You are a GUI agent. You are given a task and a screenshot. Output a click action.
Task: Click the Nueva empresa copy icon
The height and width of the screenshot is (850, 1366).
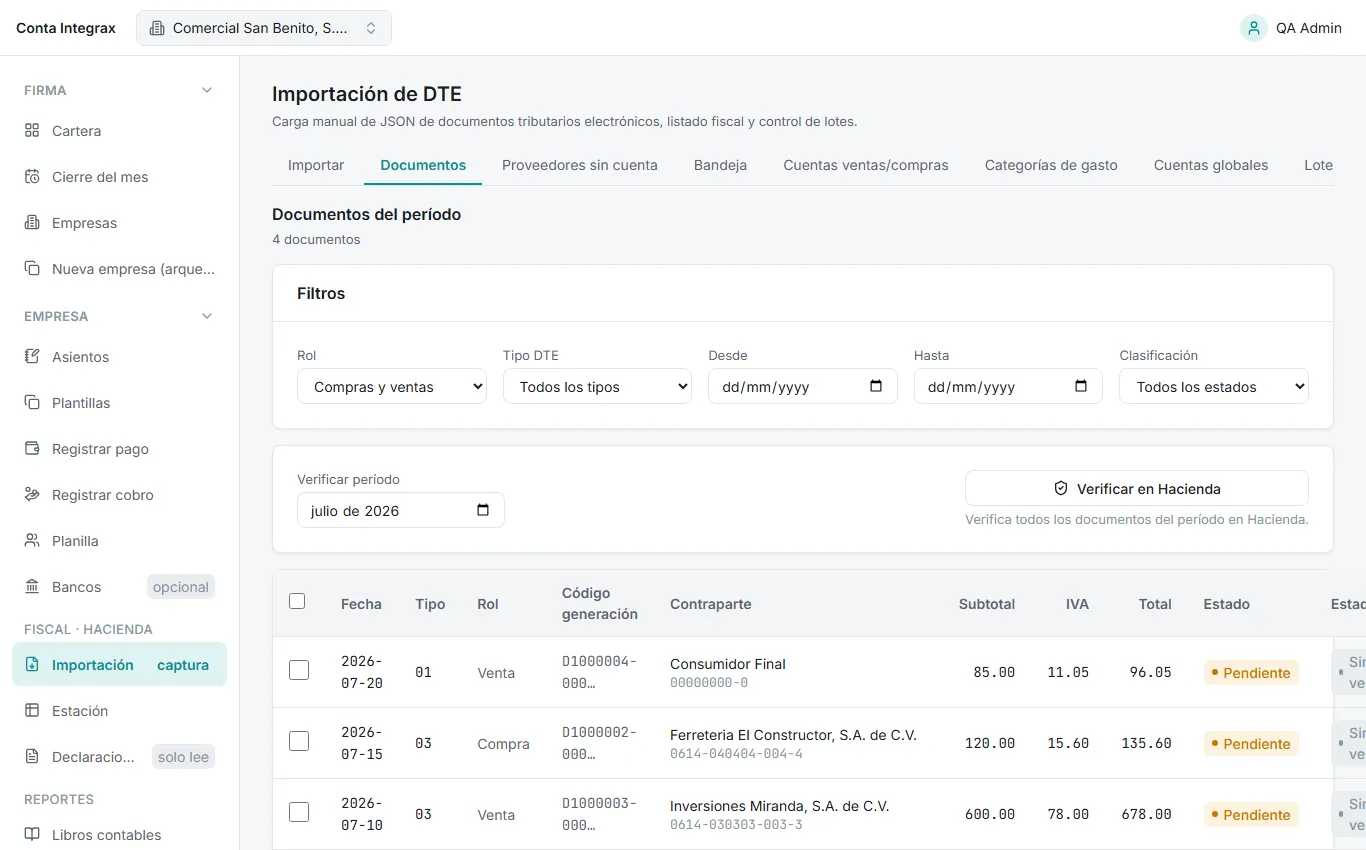pos(32,269)
